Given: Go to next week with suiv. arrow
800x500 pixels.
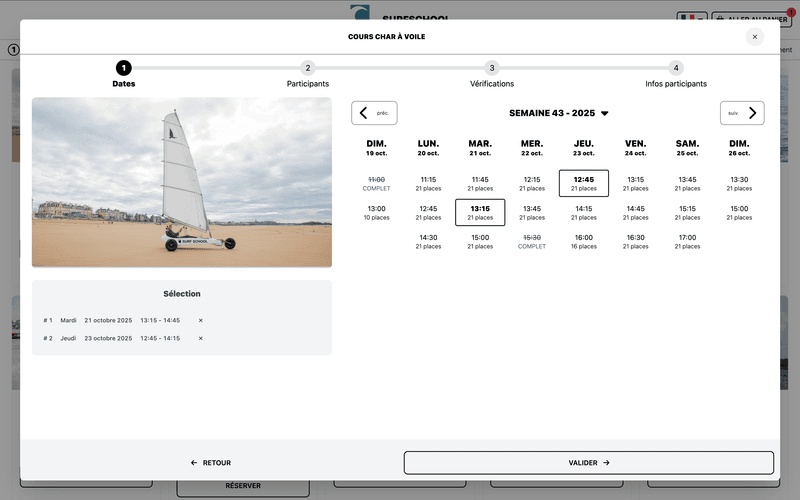Looking at the screenshot, I should pos(742,113).
